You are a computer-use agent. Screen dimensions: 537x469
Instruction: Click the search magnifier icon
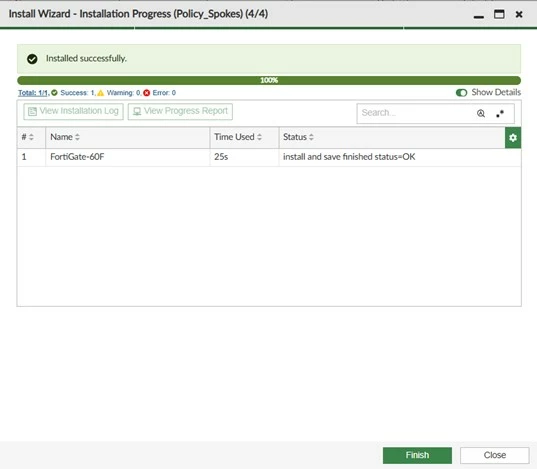[x=481, y=113]
